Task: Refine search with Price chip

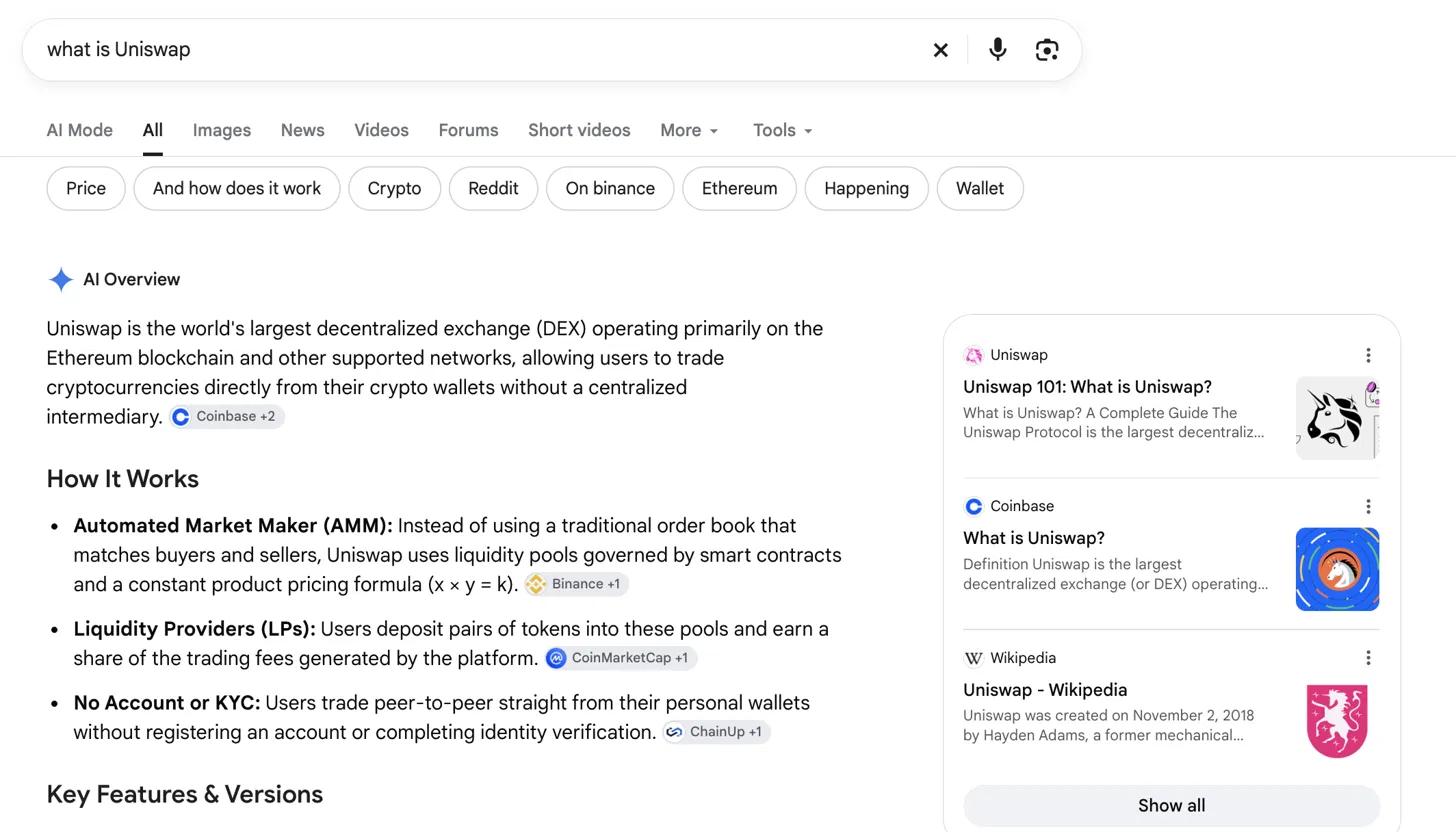Action: coord(86,189)
